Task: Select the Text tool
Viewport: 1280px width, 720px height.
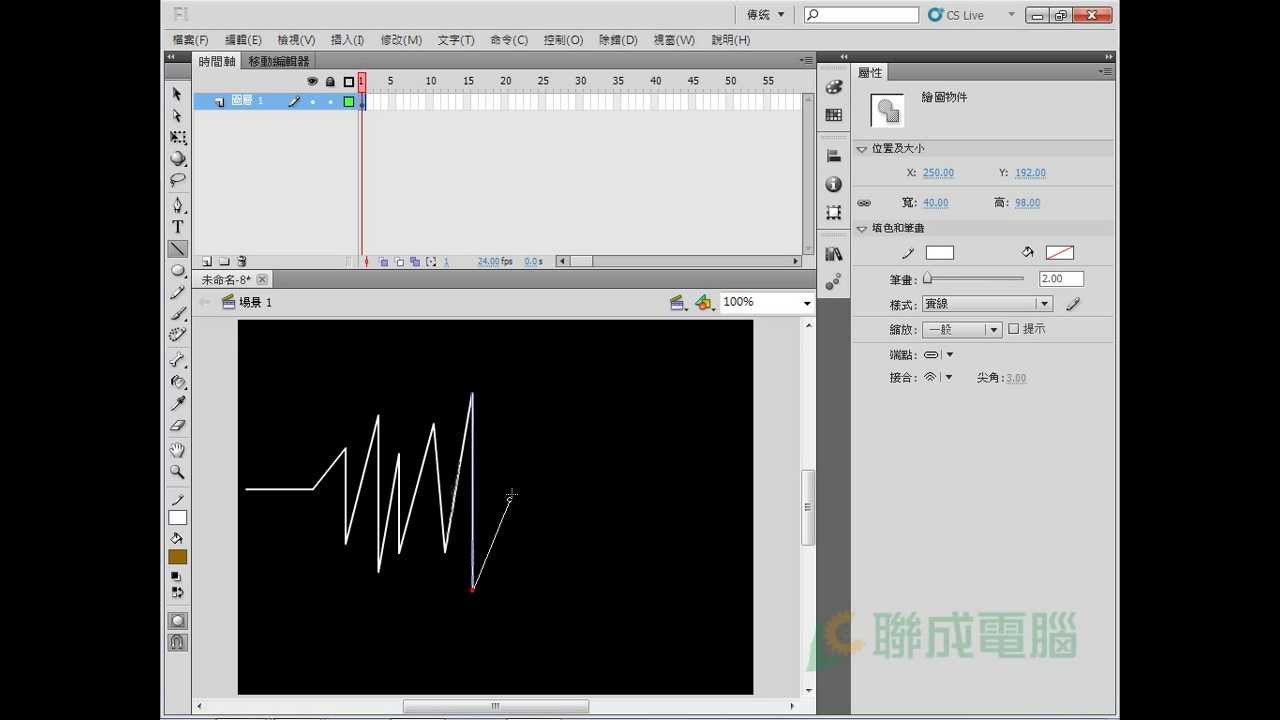Action: click(177, 227)
